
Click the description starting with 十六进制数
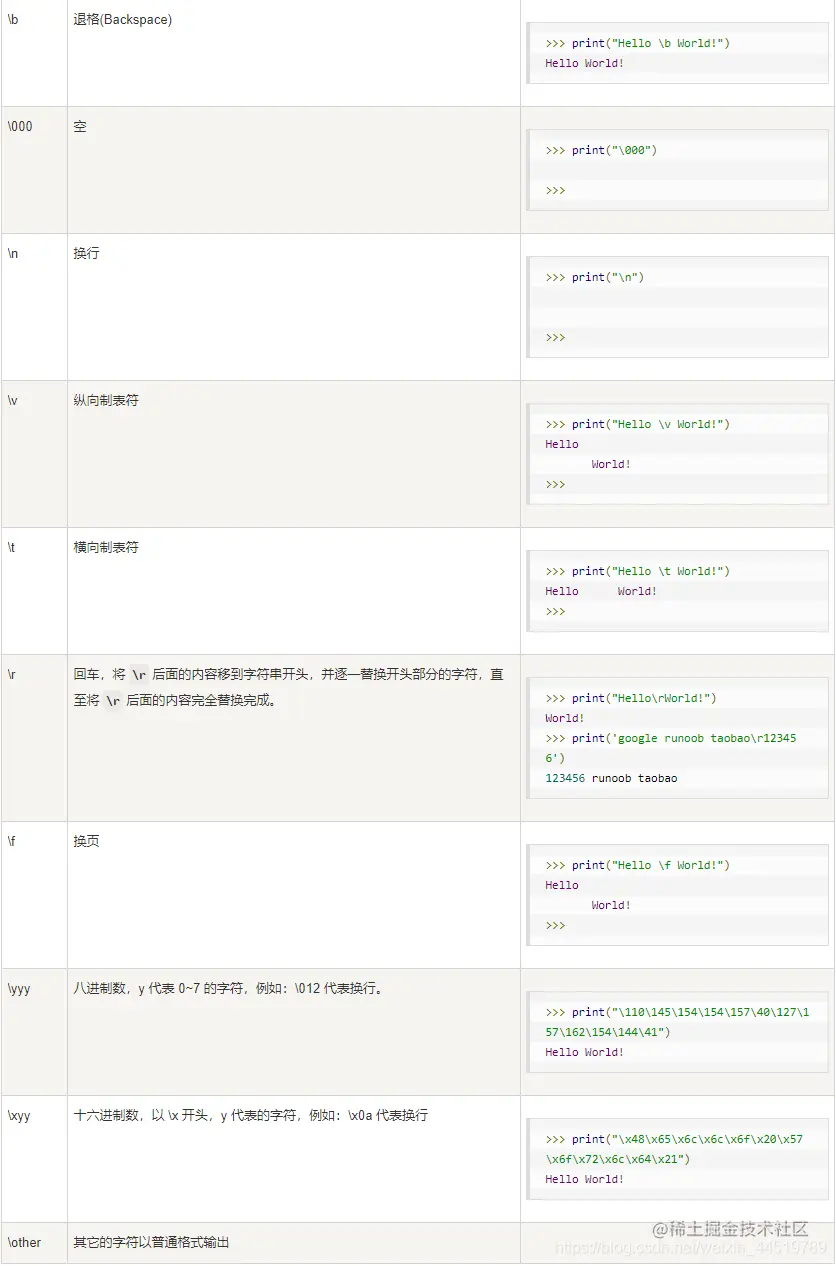click(x=251, y=1115)
